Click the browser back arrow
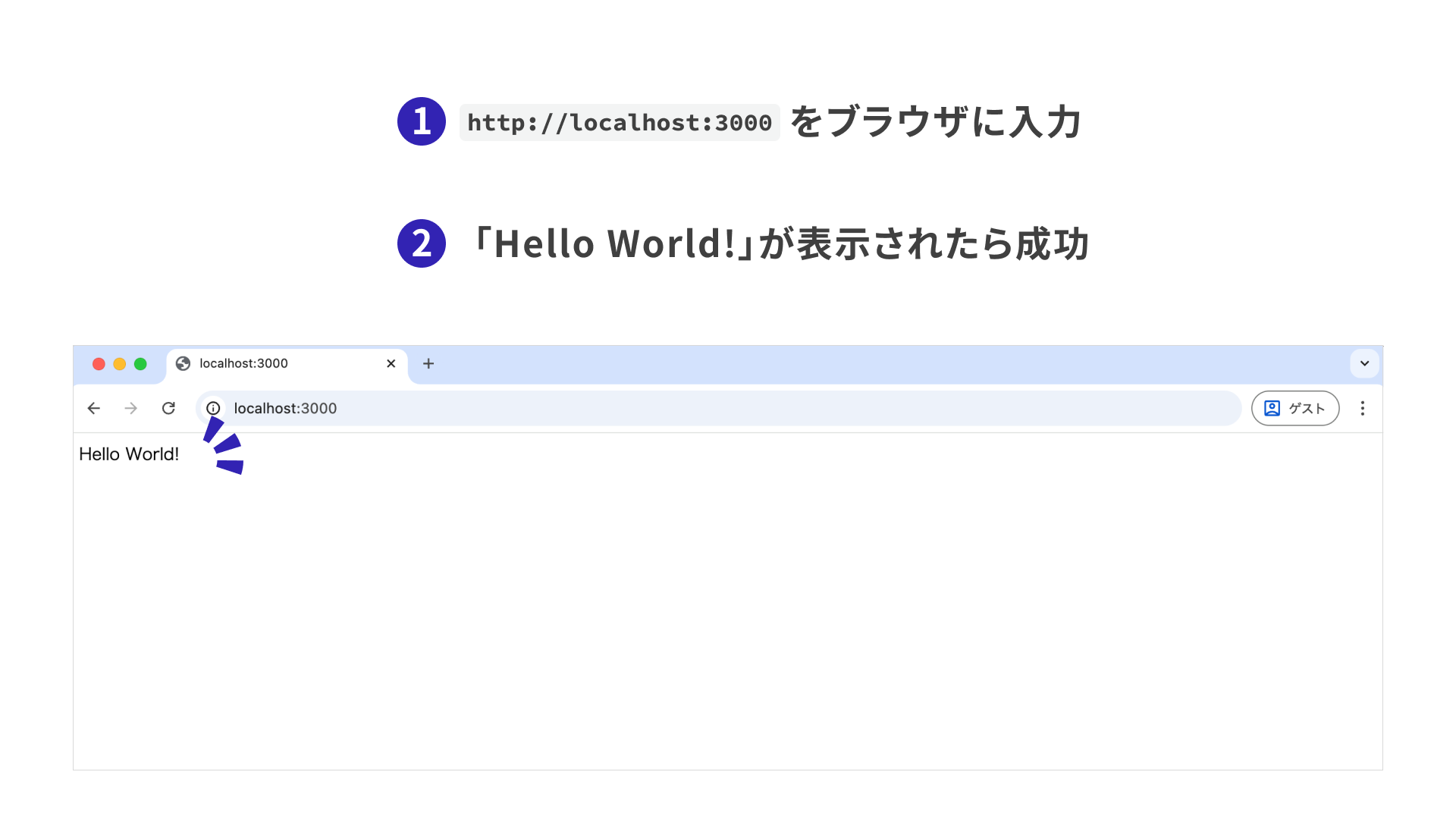This screenshot has height=819, width=1456. (93, 409)
